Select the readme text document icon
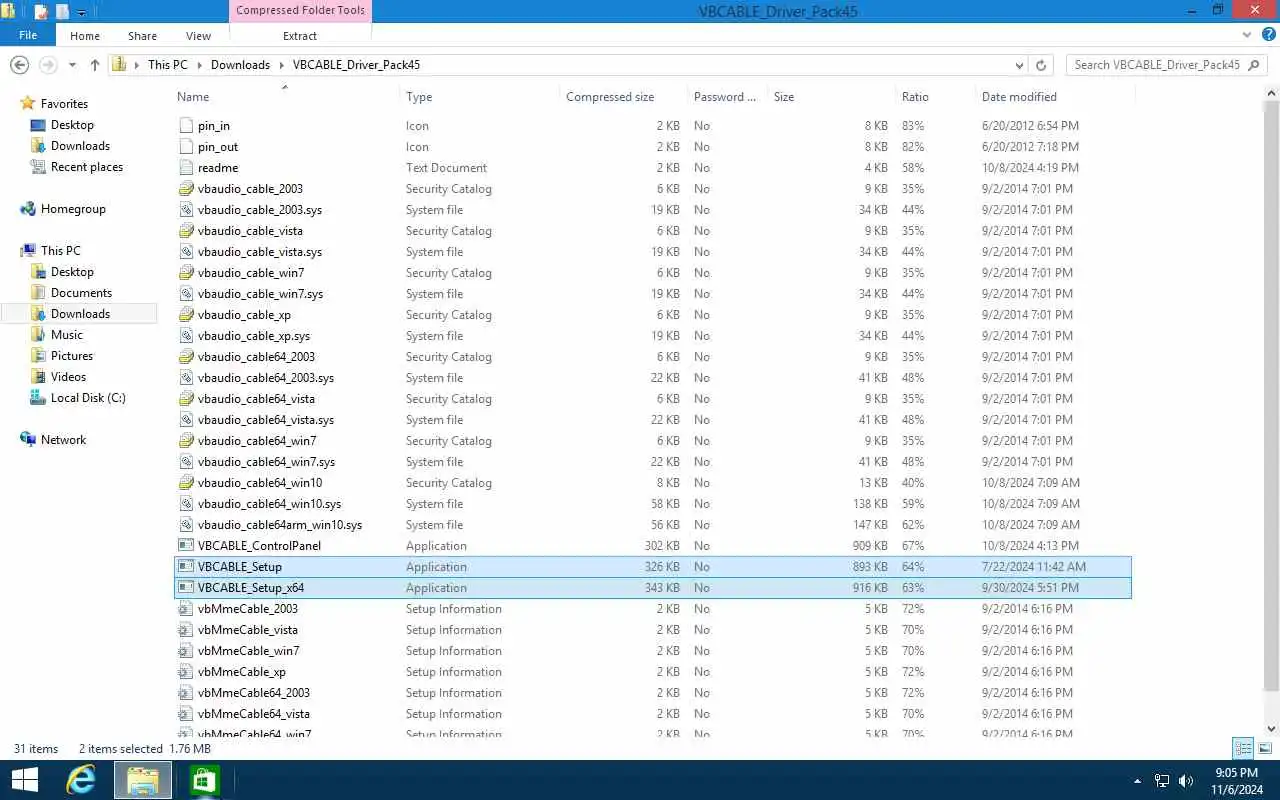1280x800 pixels. pos(186,168)
